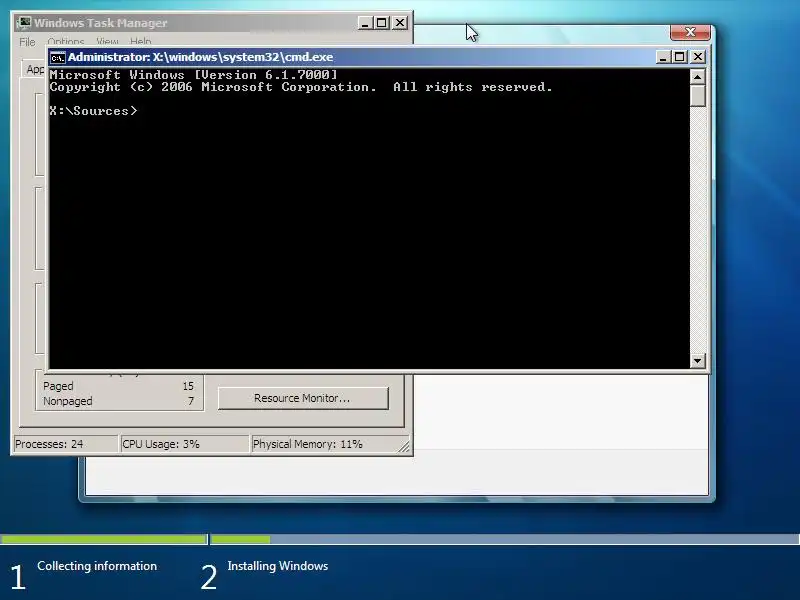The width and height of the screenshot is (800, 600).
Task: Click the Copyright Microsoft Corporation line
Action: [301, 87]
